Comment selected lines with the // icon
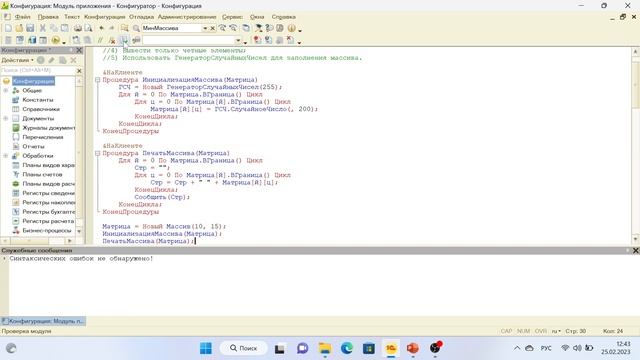The image size is (640, 360). click(100, 40)
